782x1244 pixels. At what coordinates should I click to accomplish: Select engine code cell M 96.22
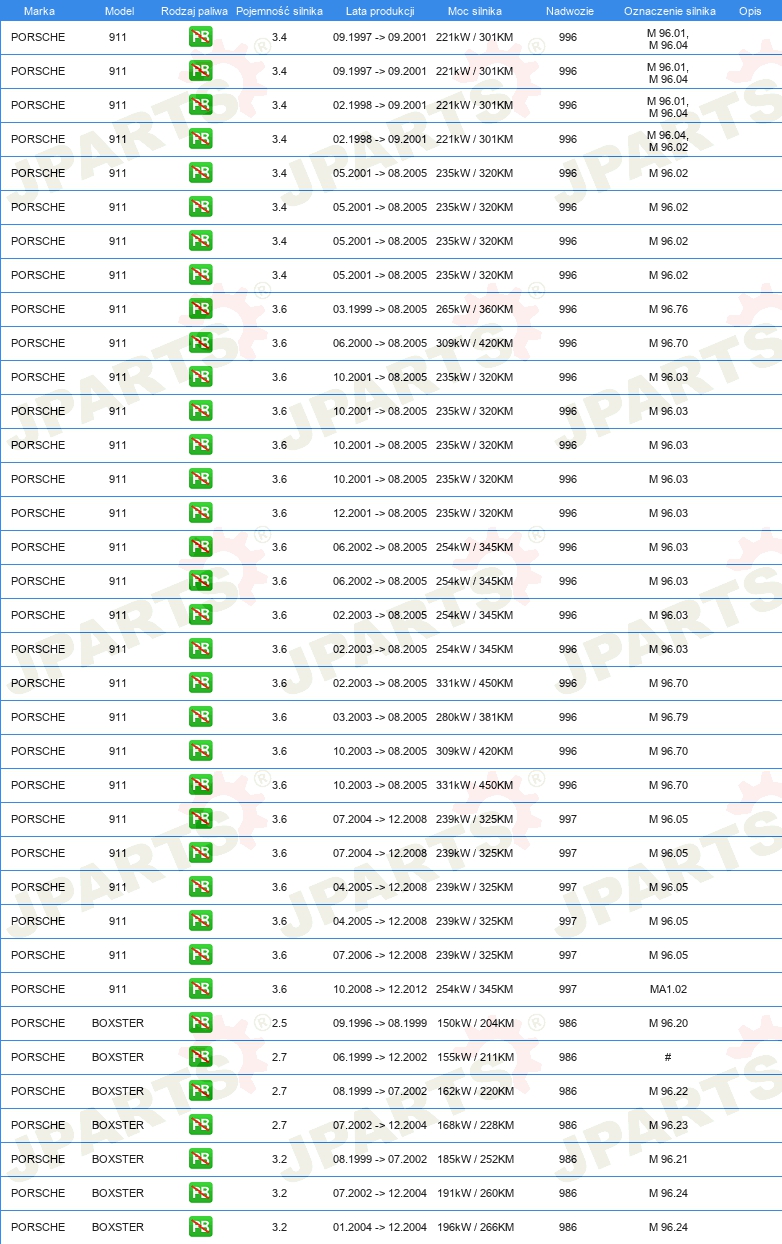coord(668,1091)
